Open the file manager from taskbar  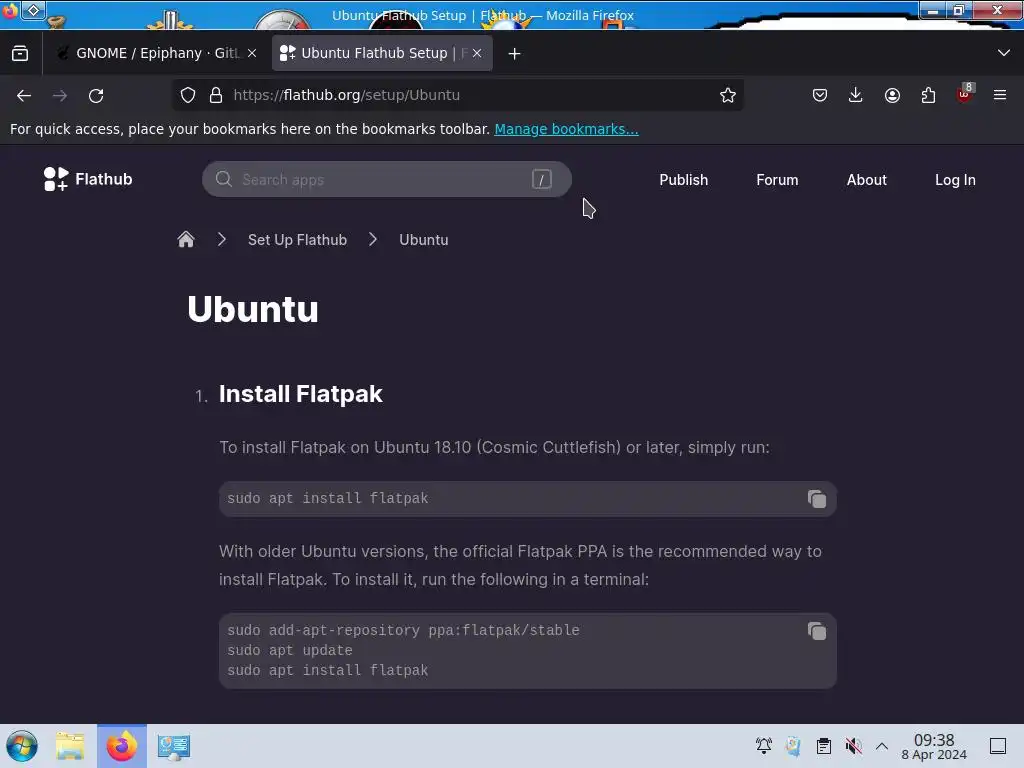coord(70,746)
